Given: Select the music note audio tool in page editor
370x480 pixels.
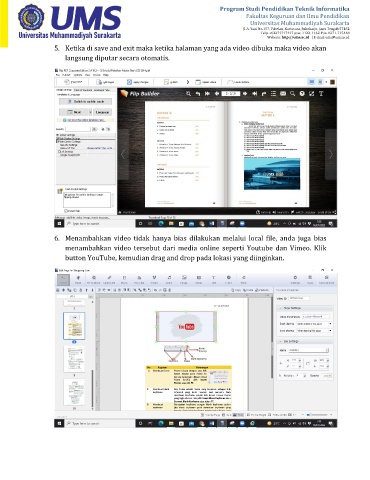Looking at the screenshot, I should tap(169, 278).
